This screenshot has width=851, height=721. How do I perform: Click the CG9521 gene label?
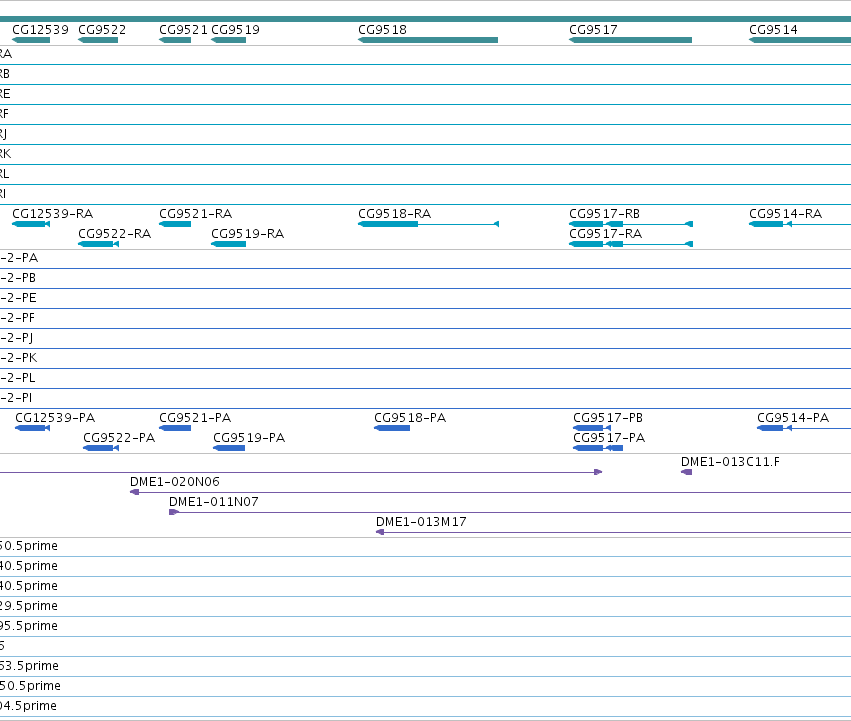183,30
